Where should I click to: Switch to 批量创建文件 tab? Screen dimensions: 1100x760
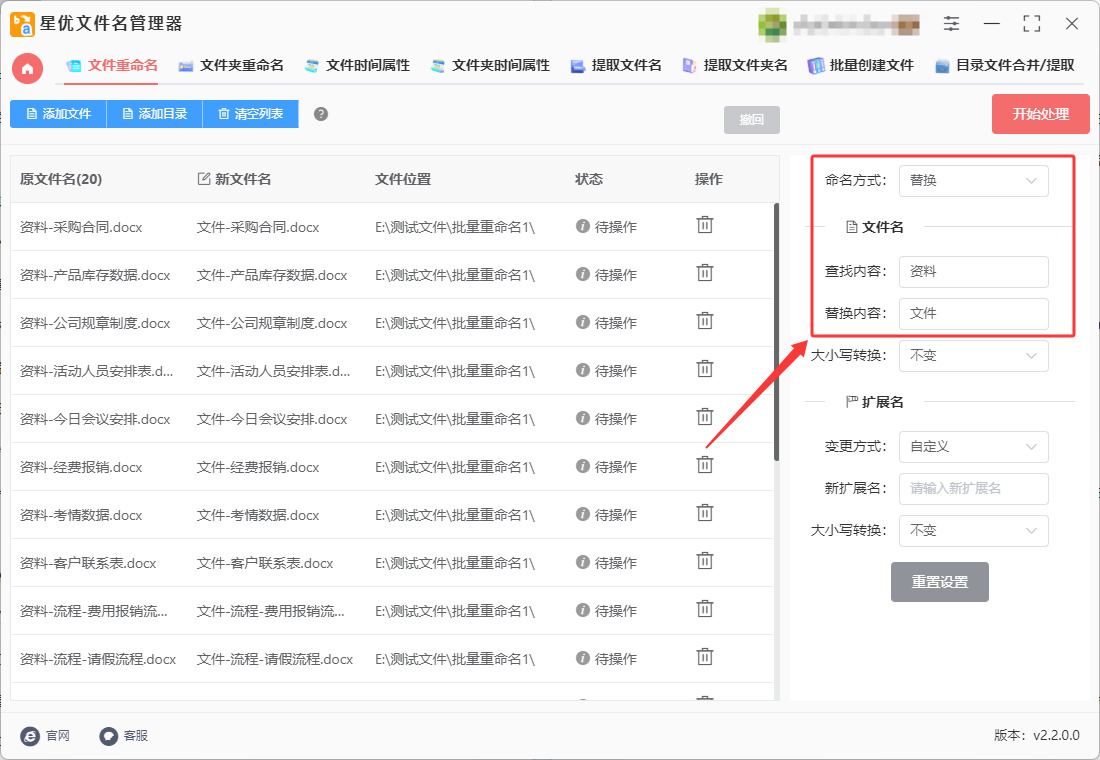pyautogui.click(x=861, y=66)
